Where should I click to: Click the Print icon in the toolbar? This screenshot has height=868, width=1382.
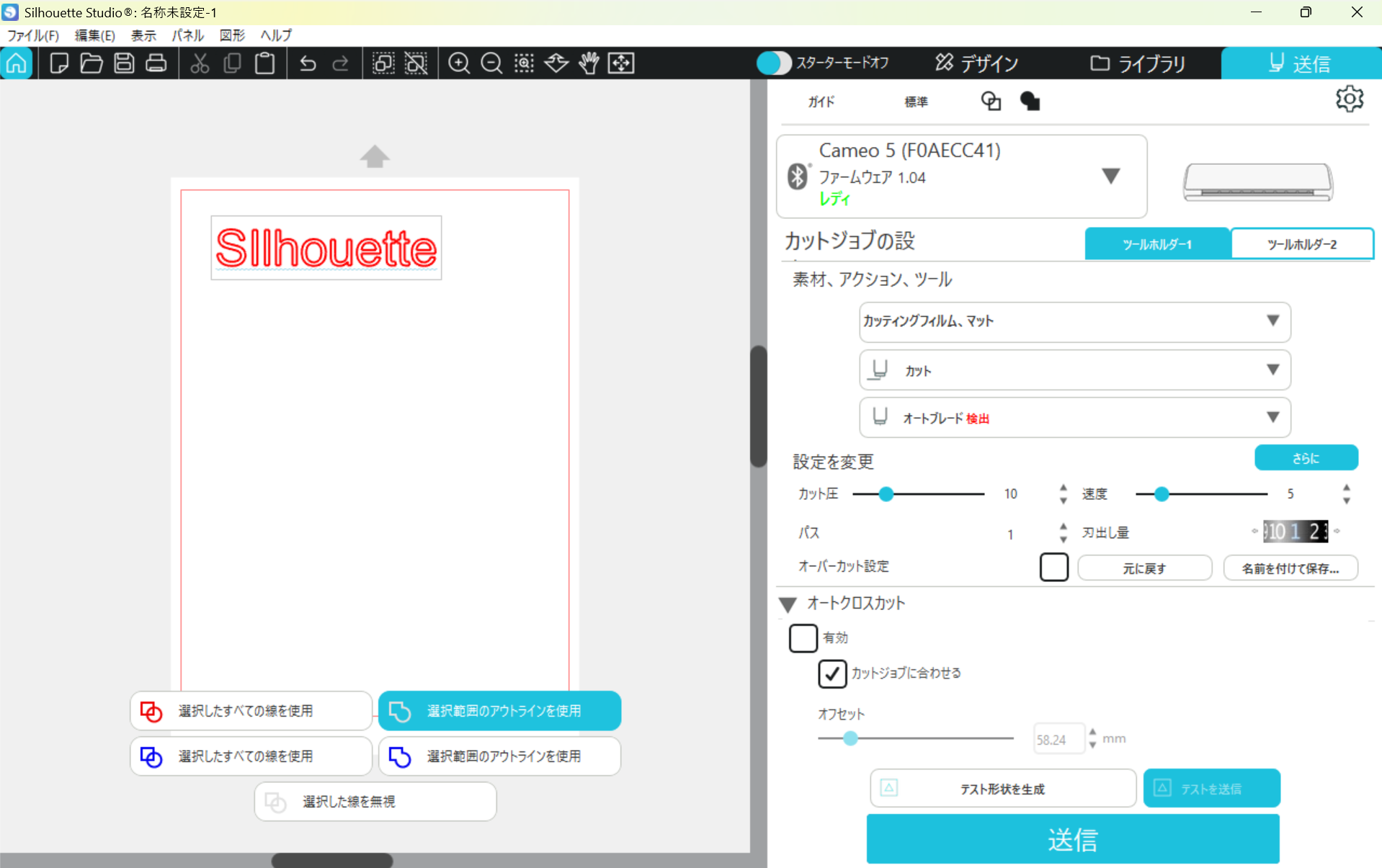(x=156, y=63)
